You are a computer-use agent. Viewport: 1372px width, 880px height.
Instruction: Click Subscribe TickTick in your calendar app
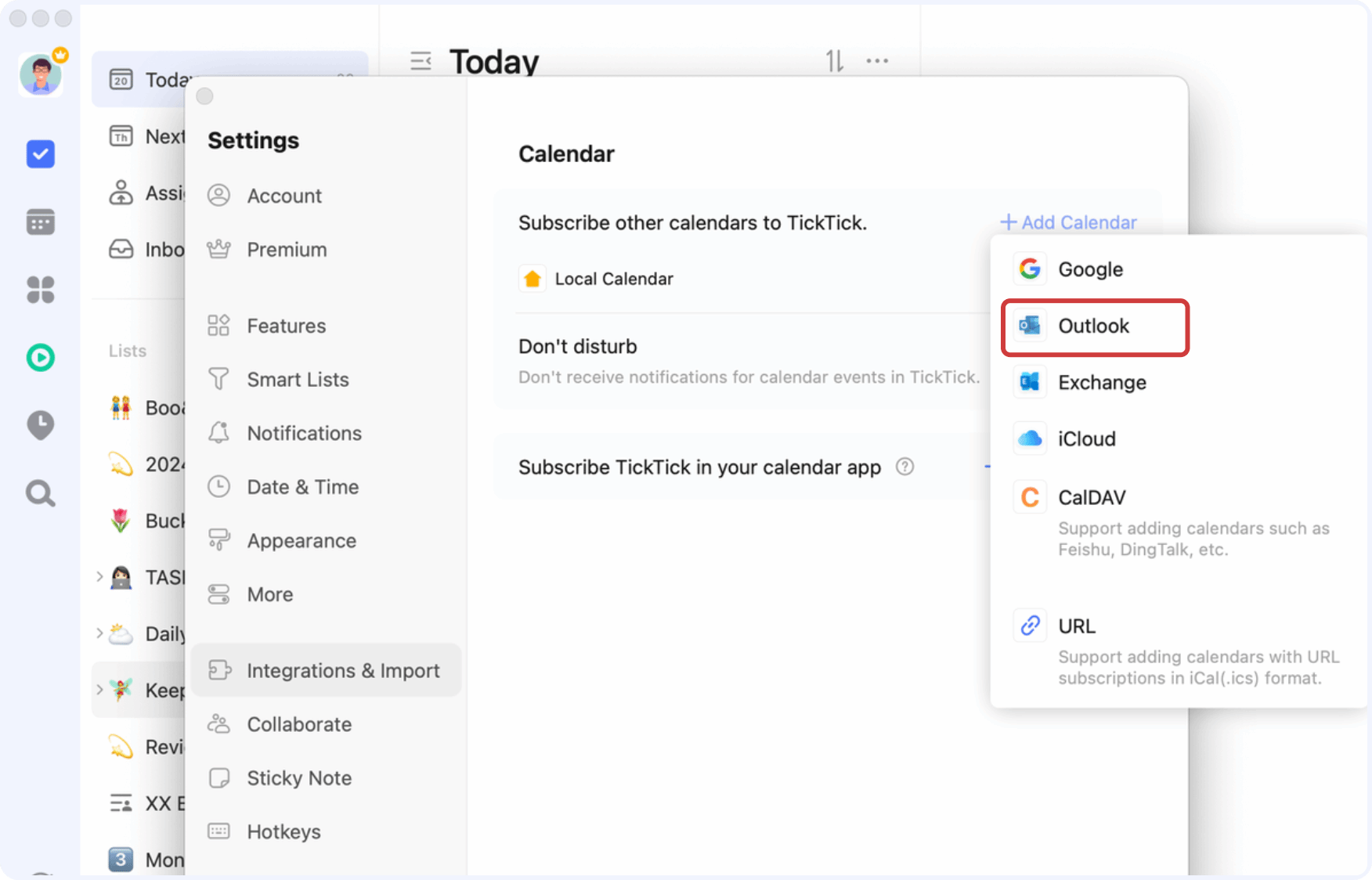[x=699, y=467]
